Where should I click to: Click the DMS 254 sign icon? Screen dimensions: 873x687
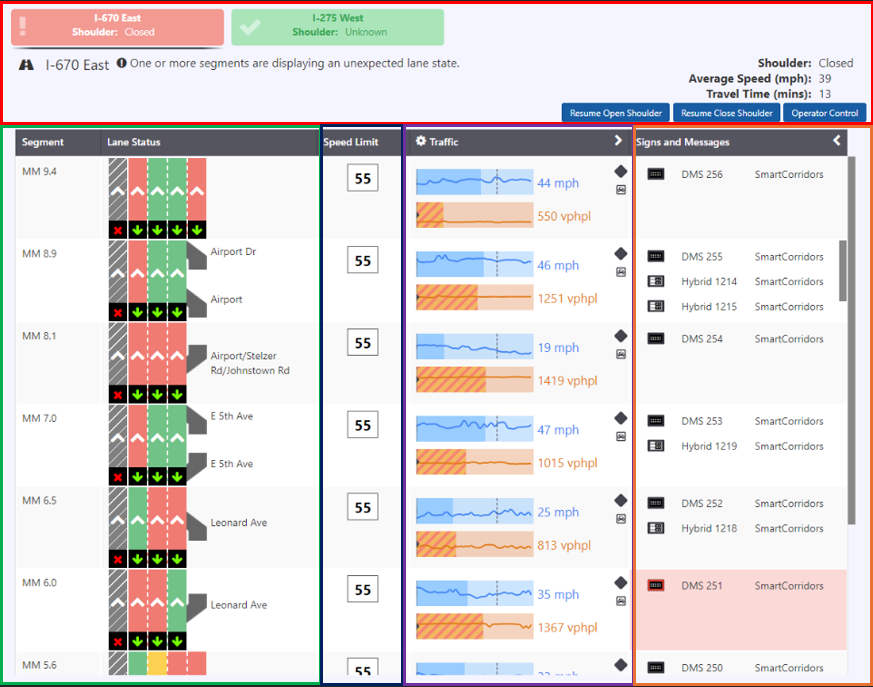[656, 338]
